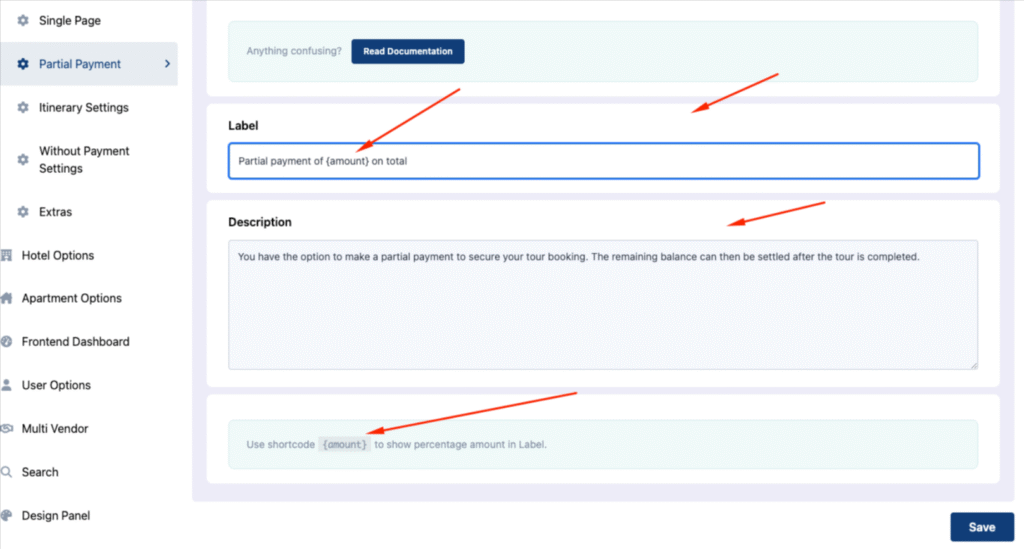Open the Single Page settings

click(x=70, y=20)
